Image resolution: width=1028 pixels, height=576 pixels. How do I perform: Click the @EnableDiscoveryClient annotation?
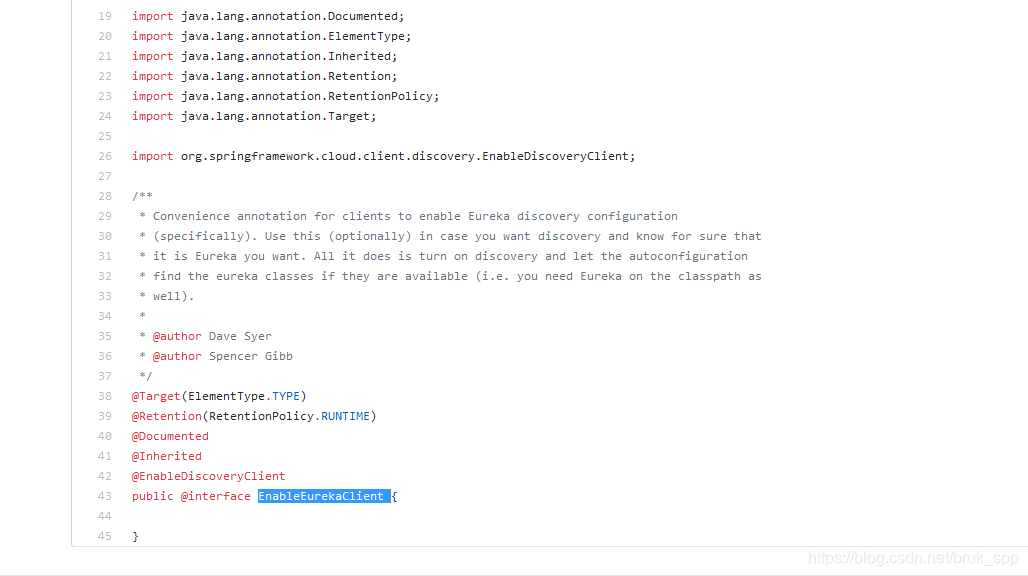pyautogui.click(x=208, y=476)
